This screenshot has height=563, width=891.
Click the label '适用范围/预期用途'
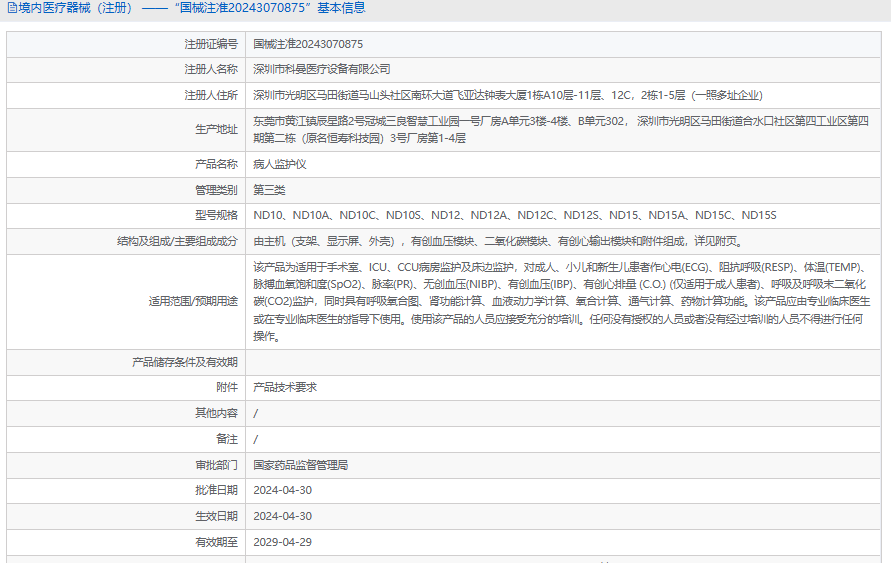(x=193, y=302)
